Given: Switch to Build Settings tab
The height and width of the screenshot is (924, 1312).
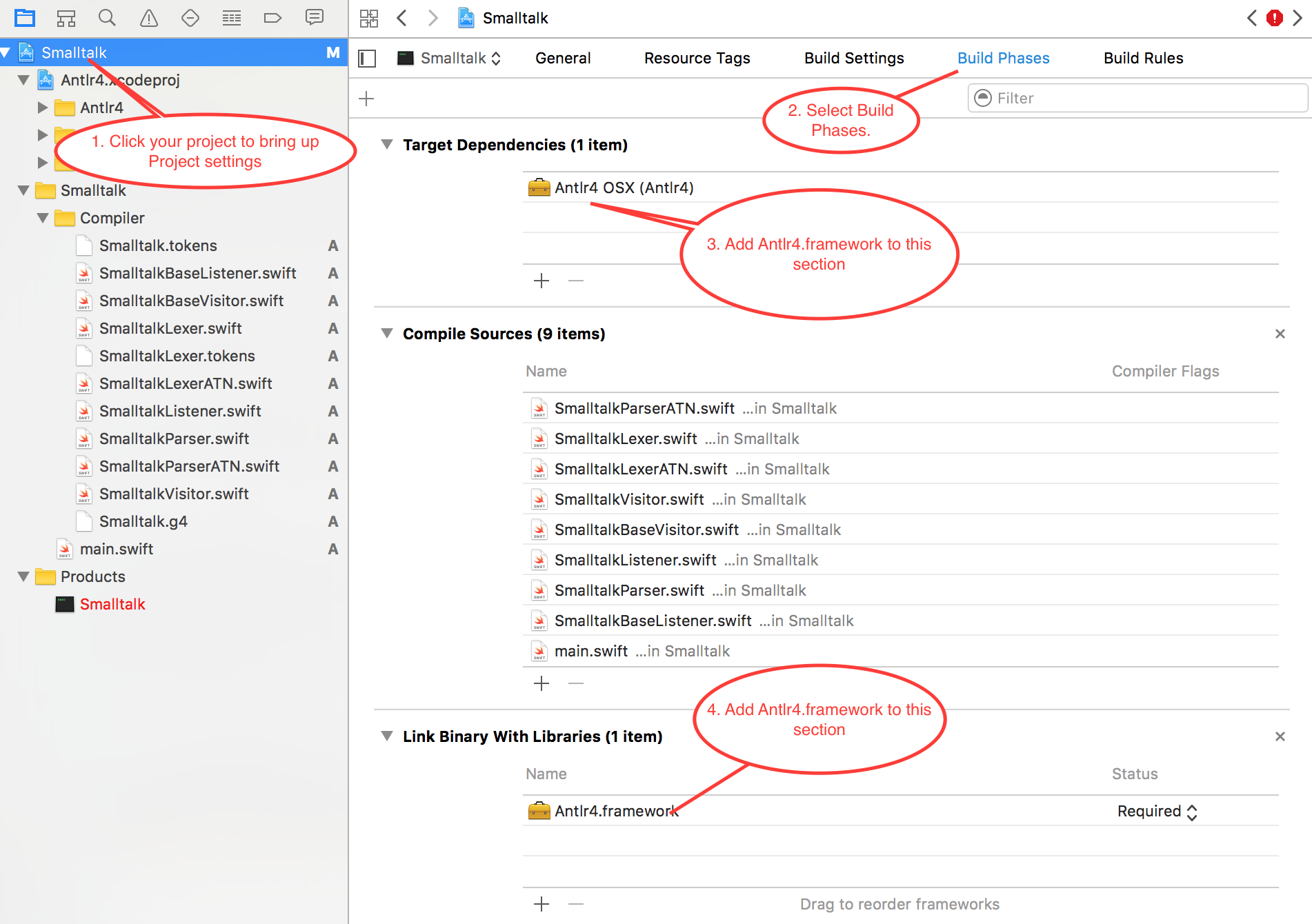Looking at the screenshot, I should pos(854,59).
